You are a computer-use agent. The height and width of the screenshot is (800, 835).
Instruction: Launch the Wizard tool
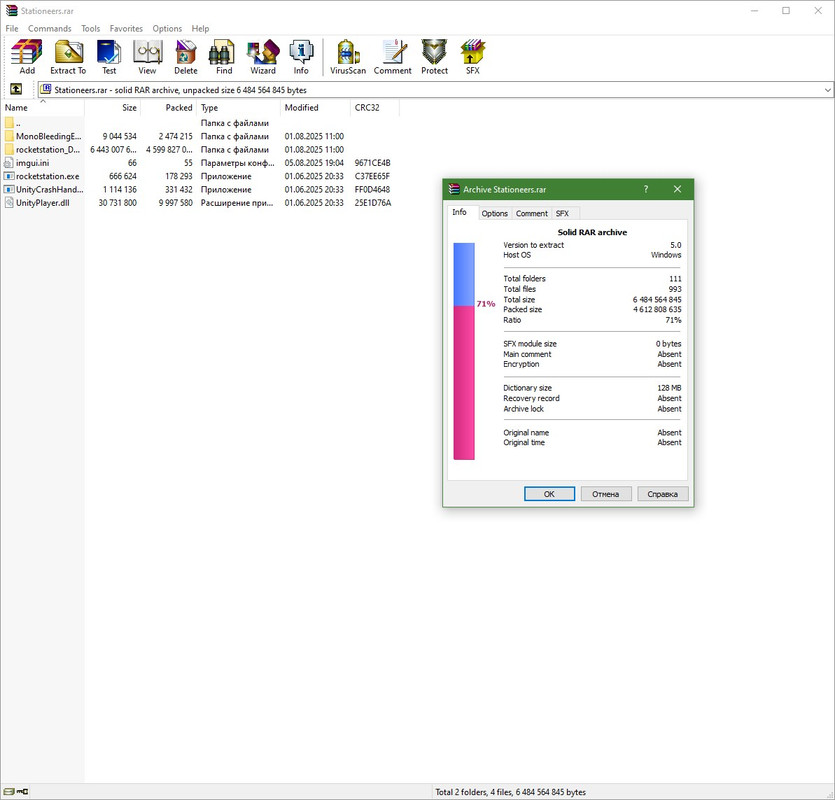pos(263,56)
